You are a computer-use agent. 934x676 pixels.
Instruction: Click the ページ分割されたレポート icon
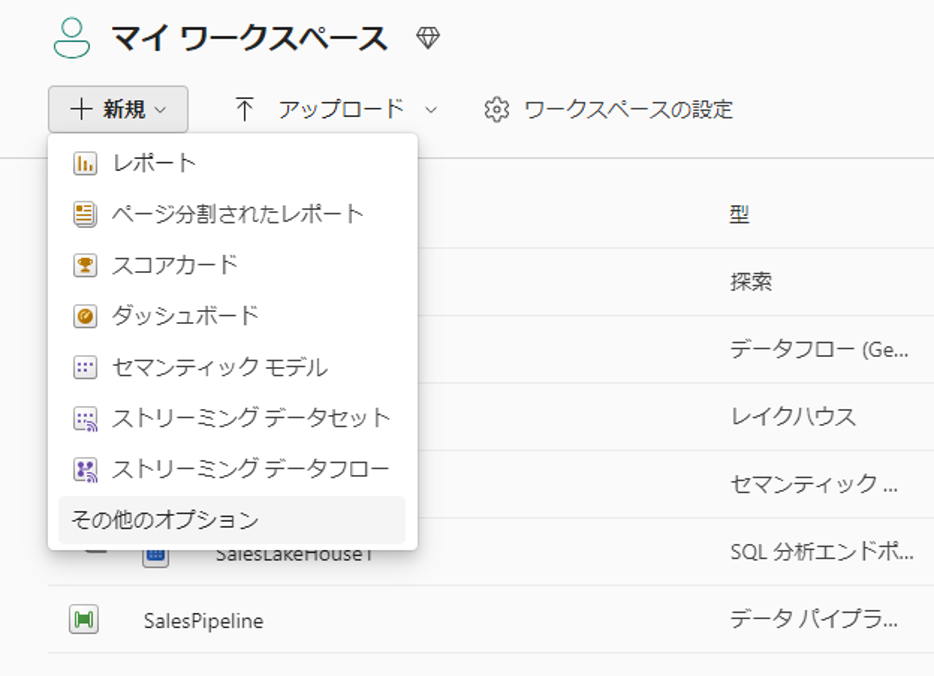[x=85, y=214]
